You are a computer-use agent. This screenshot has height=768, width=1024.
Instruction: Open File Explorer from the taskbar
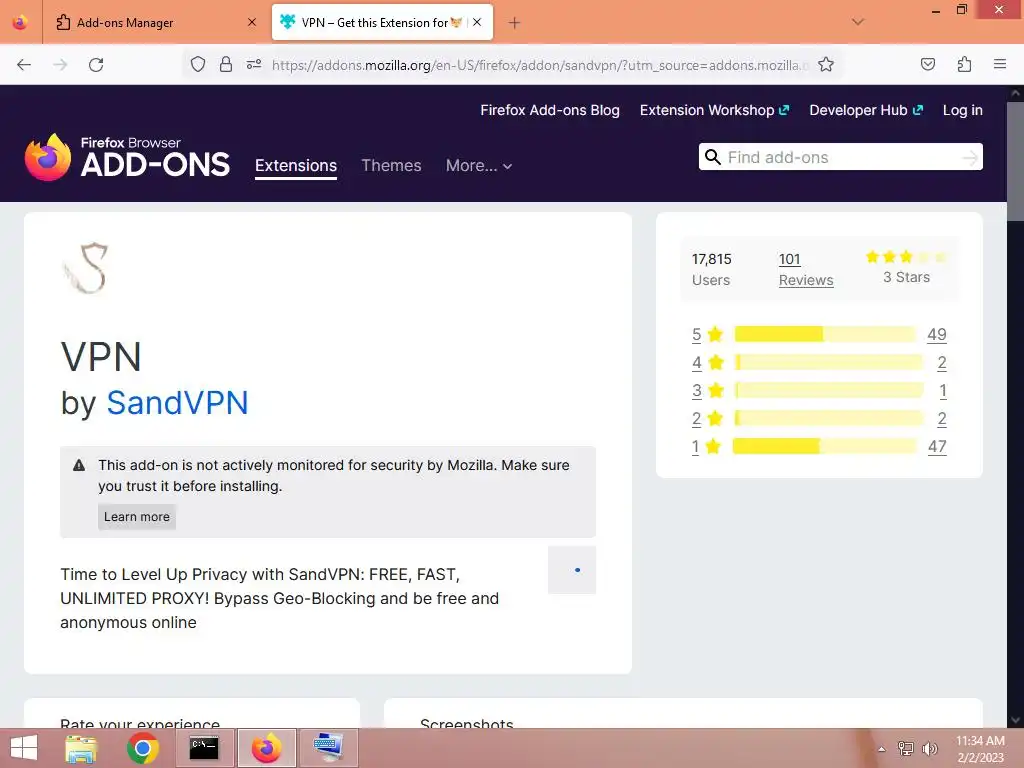81,748
